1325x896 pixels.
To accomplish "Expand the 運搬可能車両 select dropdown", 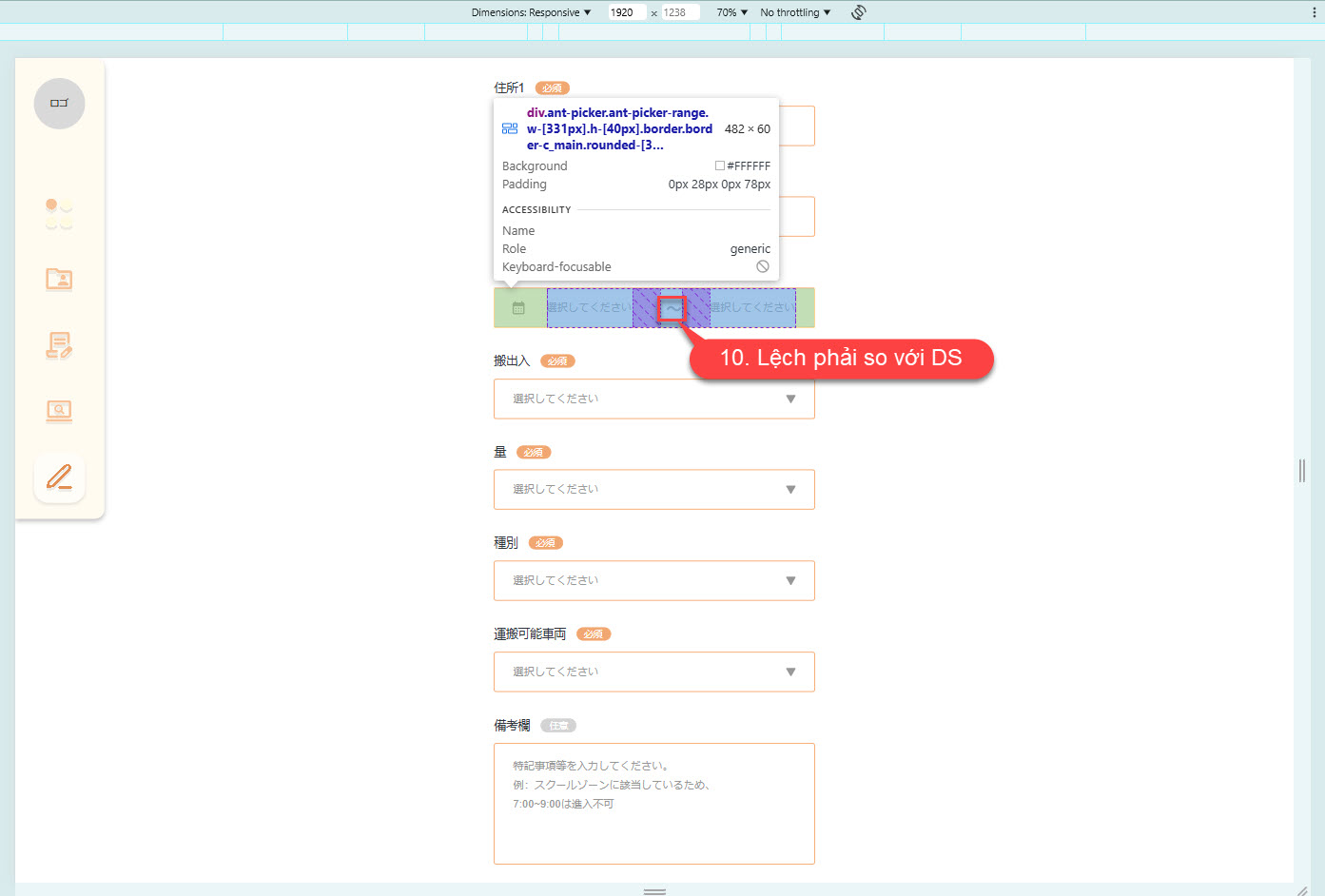I will (x=653, y=672).
